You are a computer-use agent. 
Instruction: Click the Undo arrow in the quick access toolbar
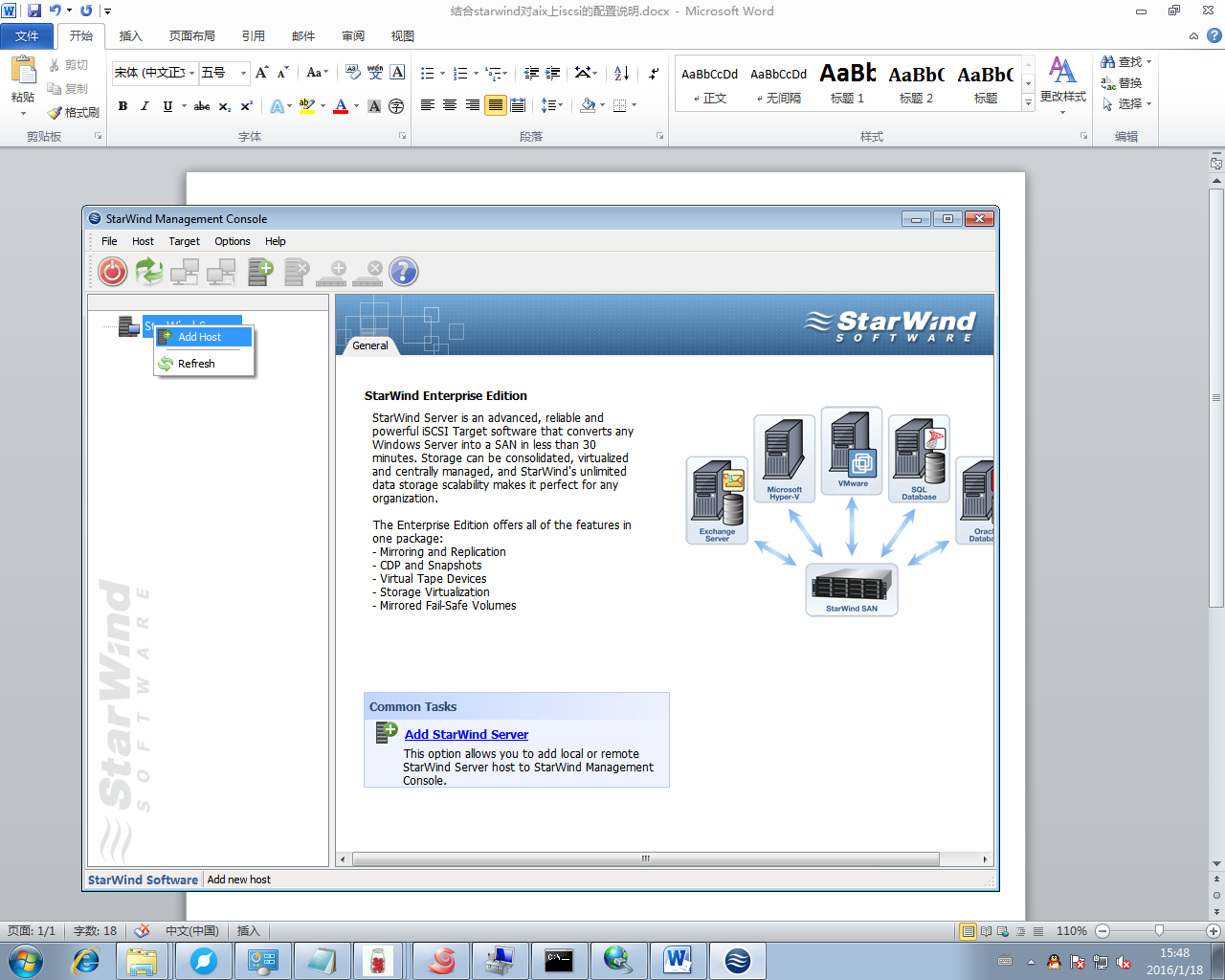click(x=55, y=11)
